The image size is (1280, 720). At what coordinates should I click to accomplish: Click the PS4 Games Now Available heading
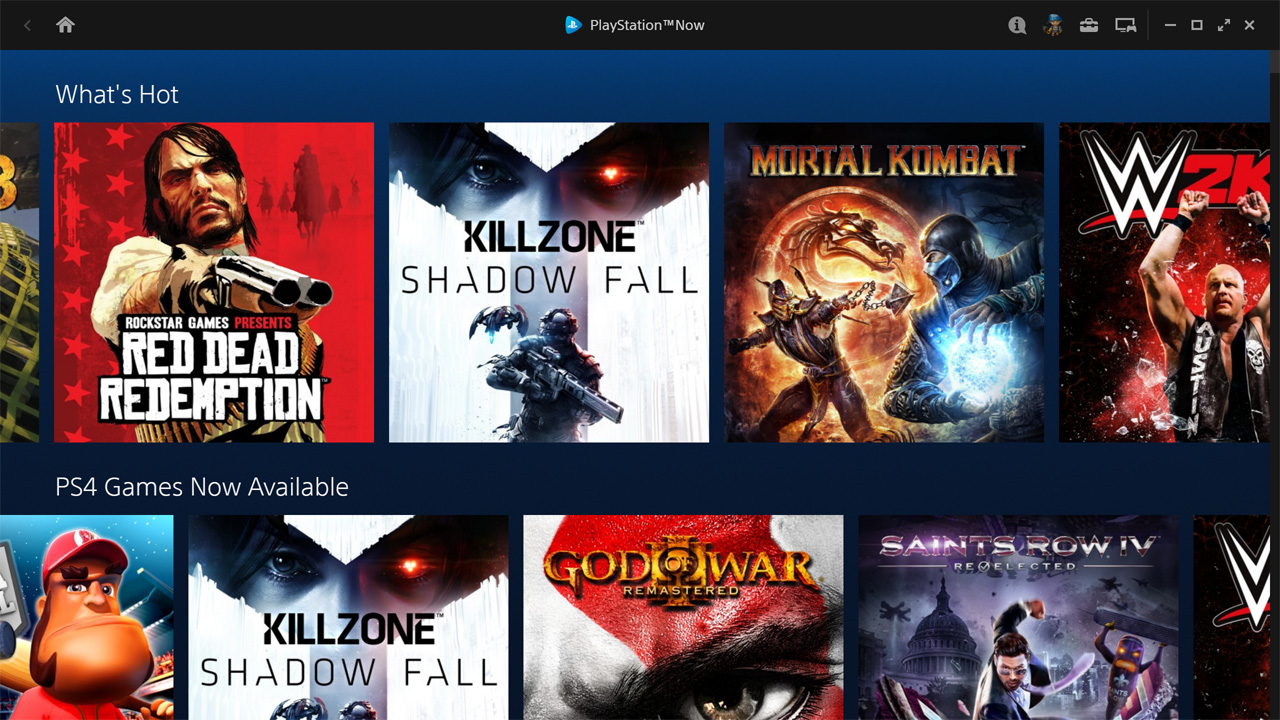(x=201, y=487)
